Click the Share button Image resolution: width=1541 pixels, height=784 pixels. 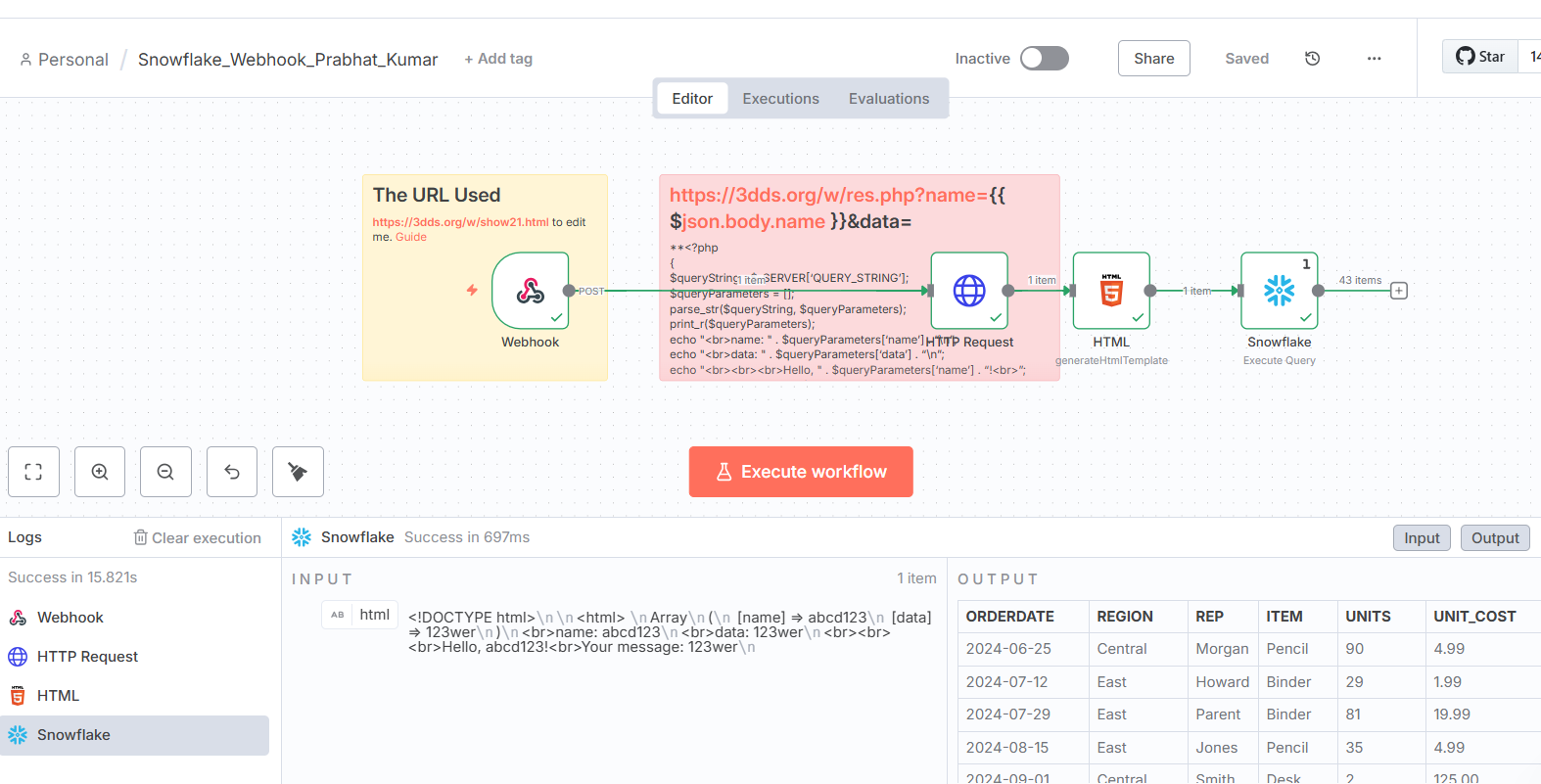click(1153, 59)
